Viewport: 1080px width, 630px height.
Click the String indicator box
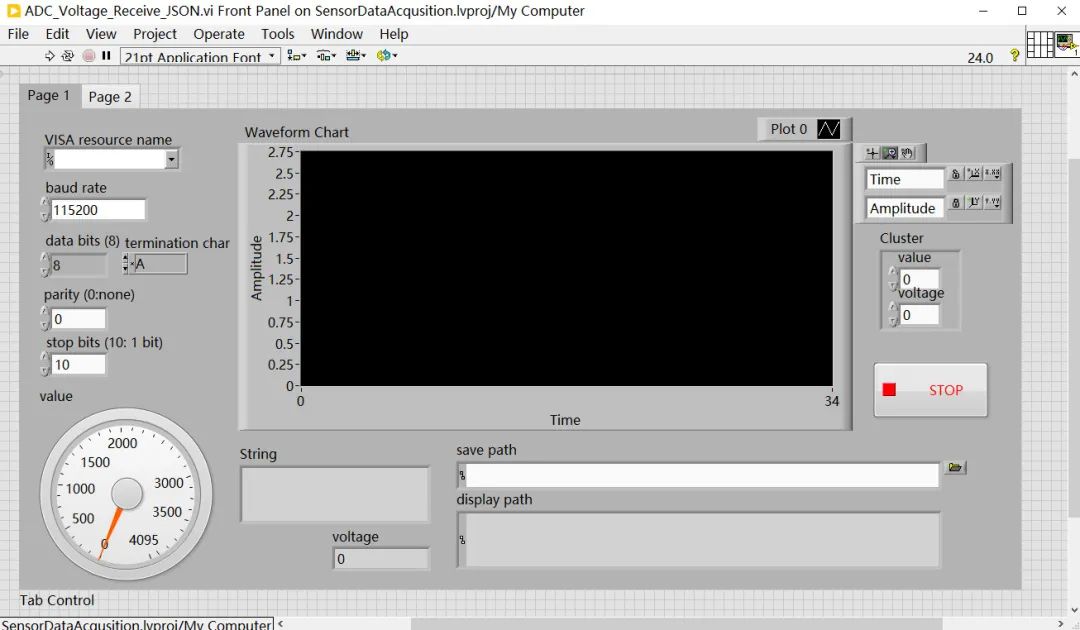coord(335,494)
